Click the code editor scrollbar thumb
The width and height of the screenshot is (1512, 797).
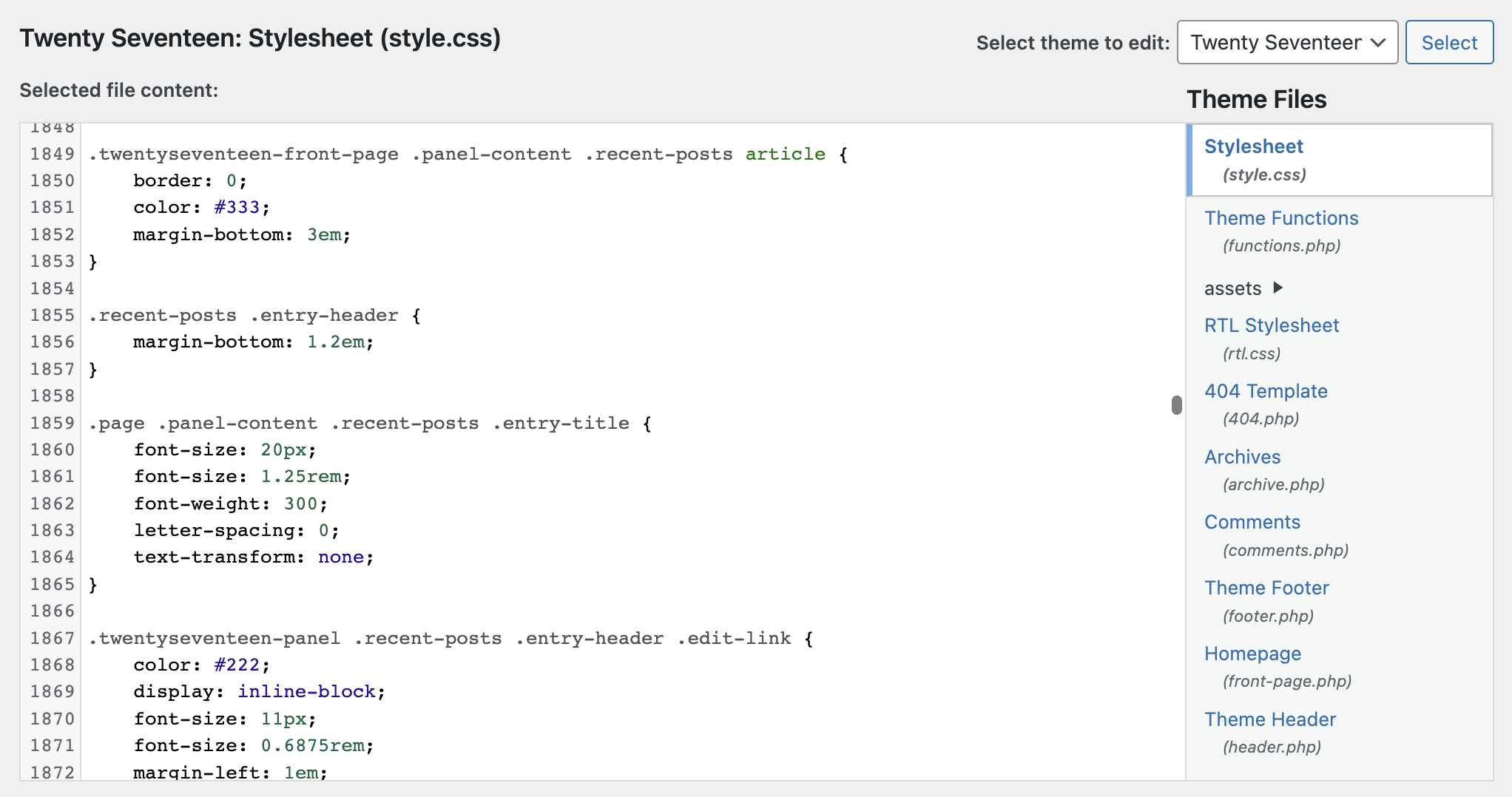(1176, 405)
